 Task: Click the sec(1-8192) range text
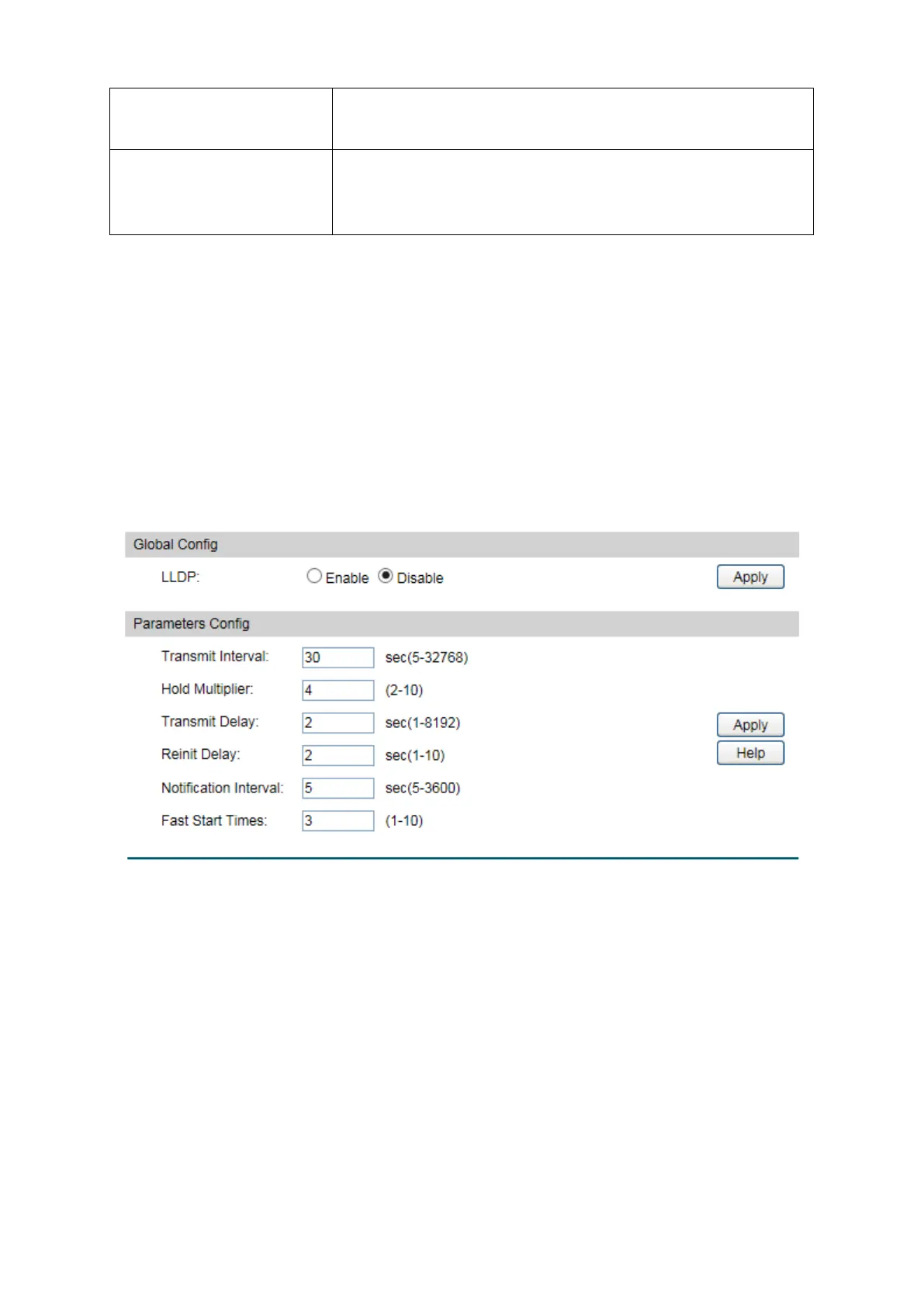tap(423, 723)
